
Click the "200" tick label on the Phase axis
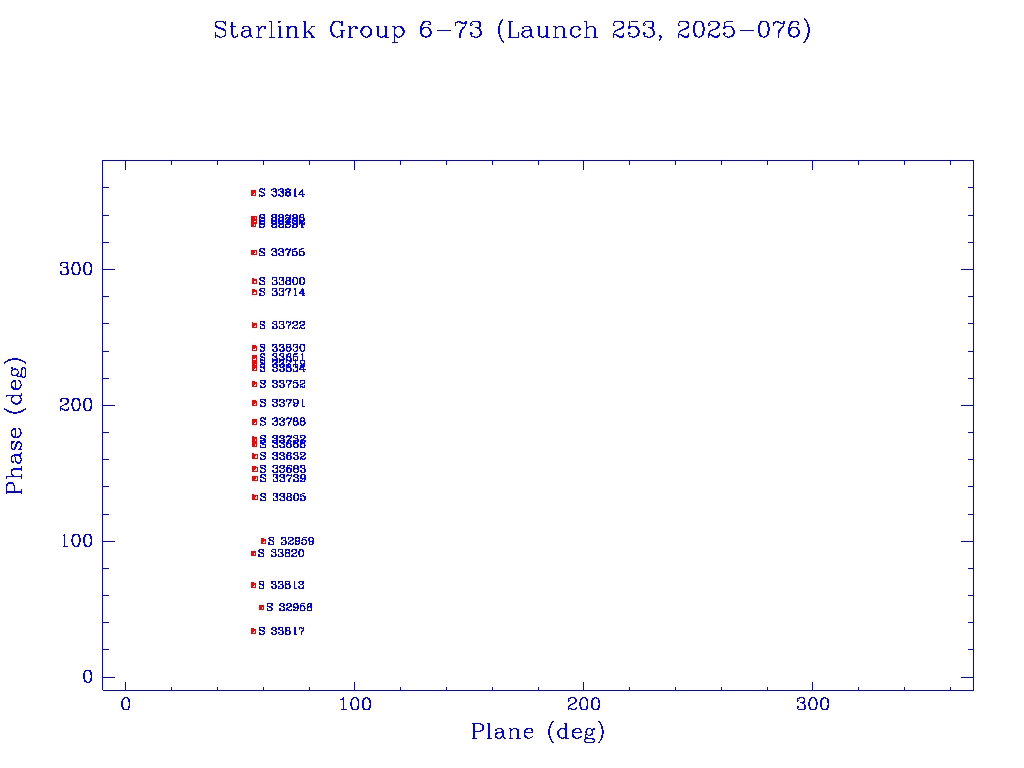click(76, 406)
